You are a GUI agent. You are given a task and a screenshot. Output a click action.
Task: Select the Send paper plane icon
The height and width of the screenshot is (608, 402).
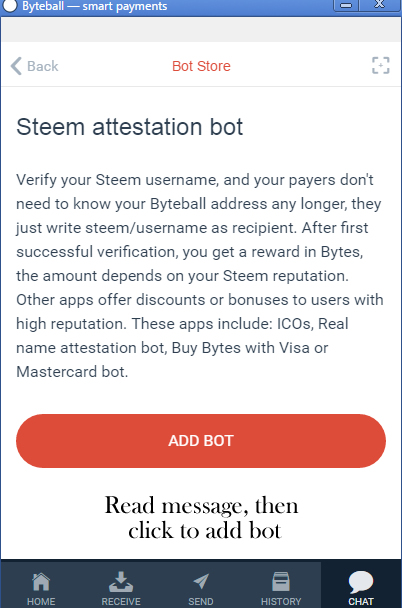pos(201,582)
